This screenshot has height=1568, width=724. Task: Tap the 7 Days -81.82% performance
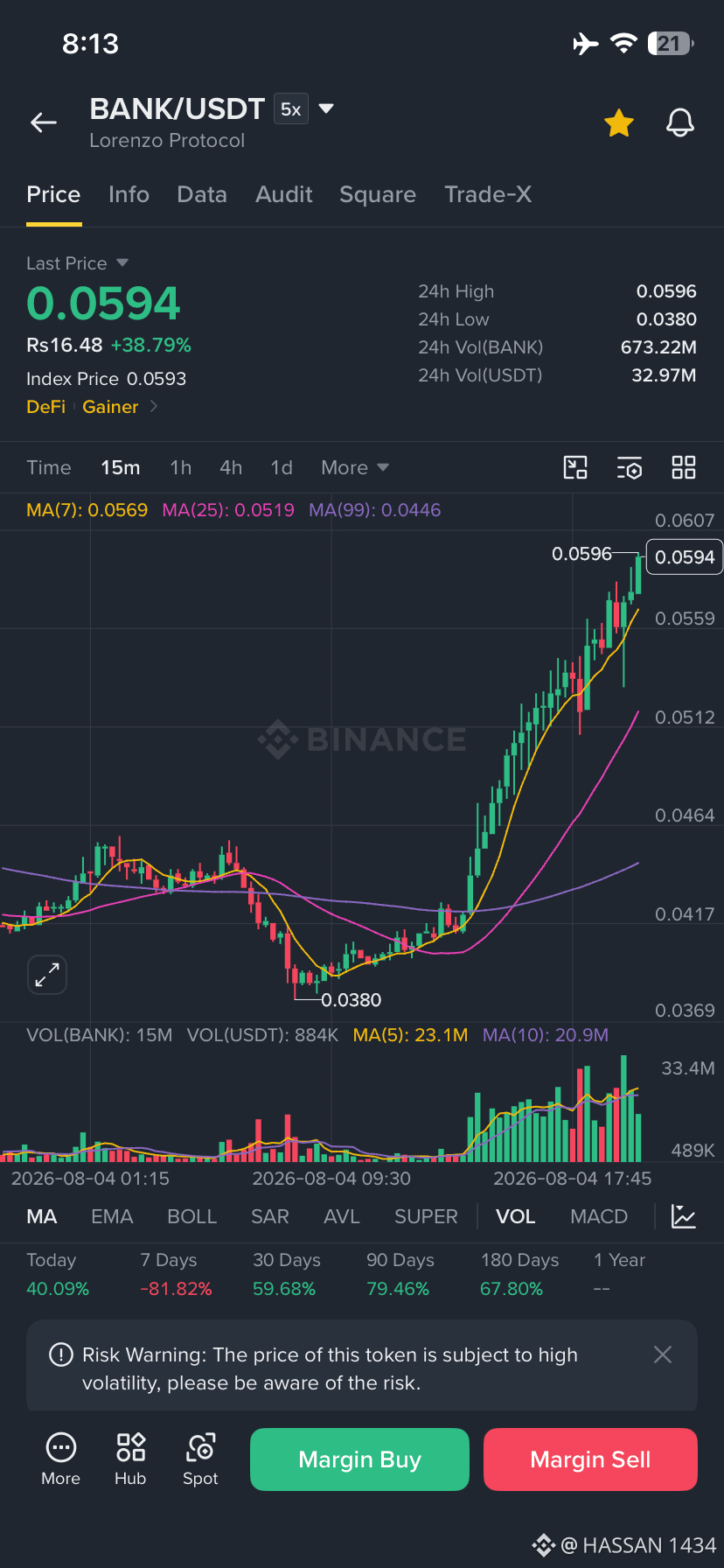176,1274
